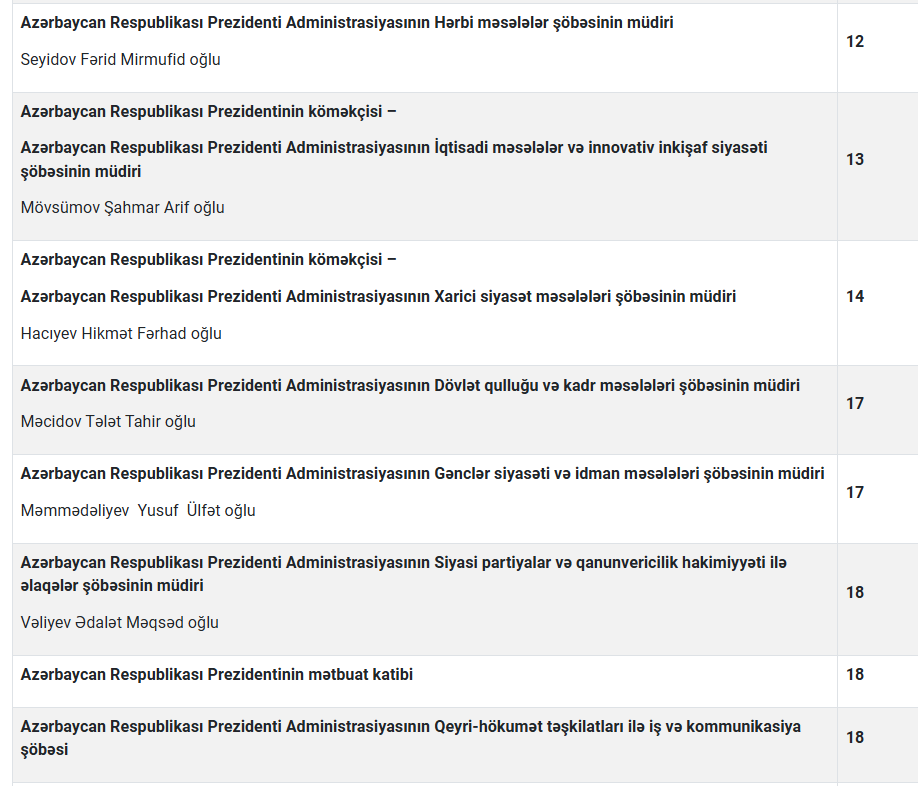
Task: Click the Prezidentinin mətbuat katibi title
Action: [217, 675]
